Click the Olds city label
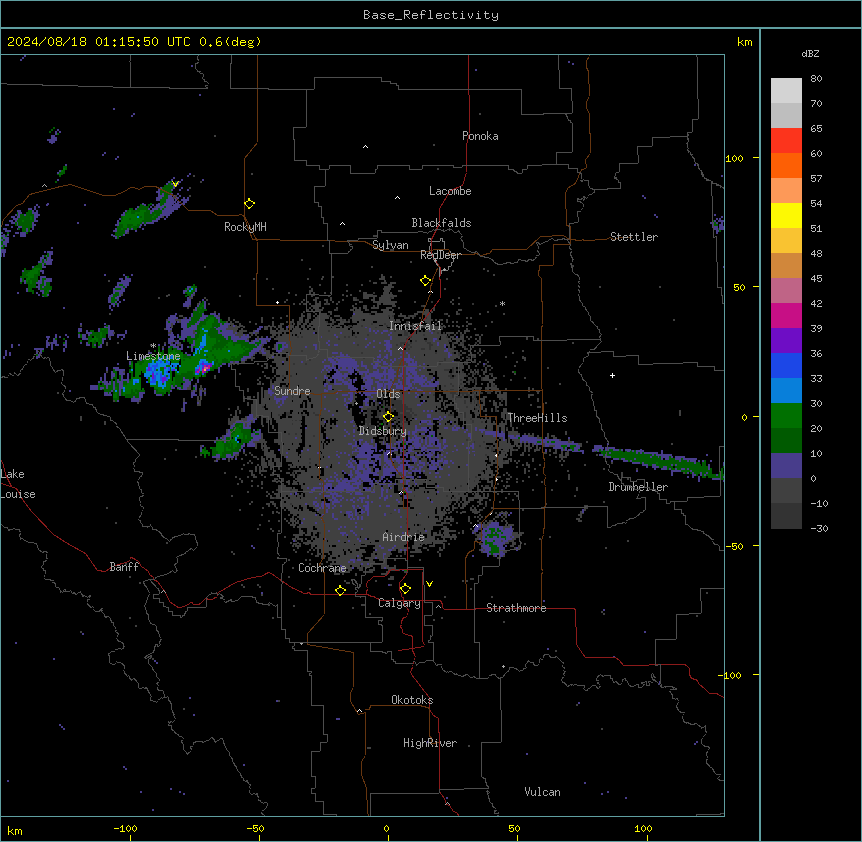 [x=388, y=394]
